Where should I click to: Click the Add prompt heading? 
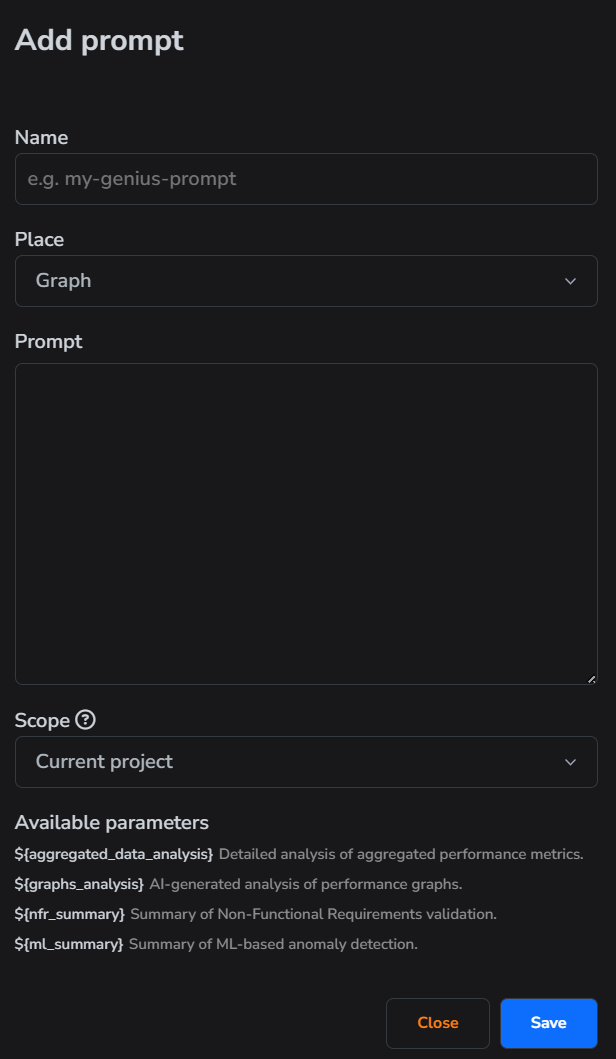coord(99,40)
